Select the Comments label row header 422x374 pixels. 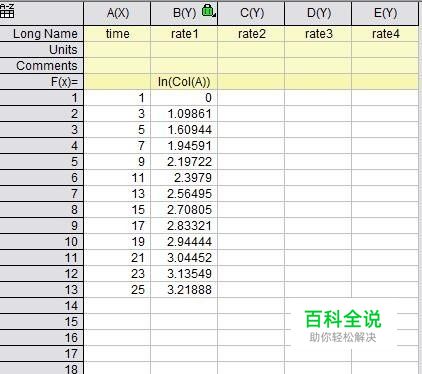(41, 66)
